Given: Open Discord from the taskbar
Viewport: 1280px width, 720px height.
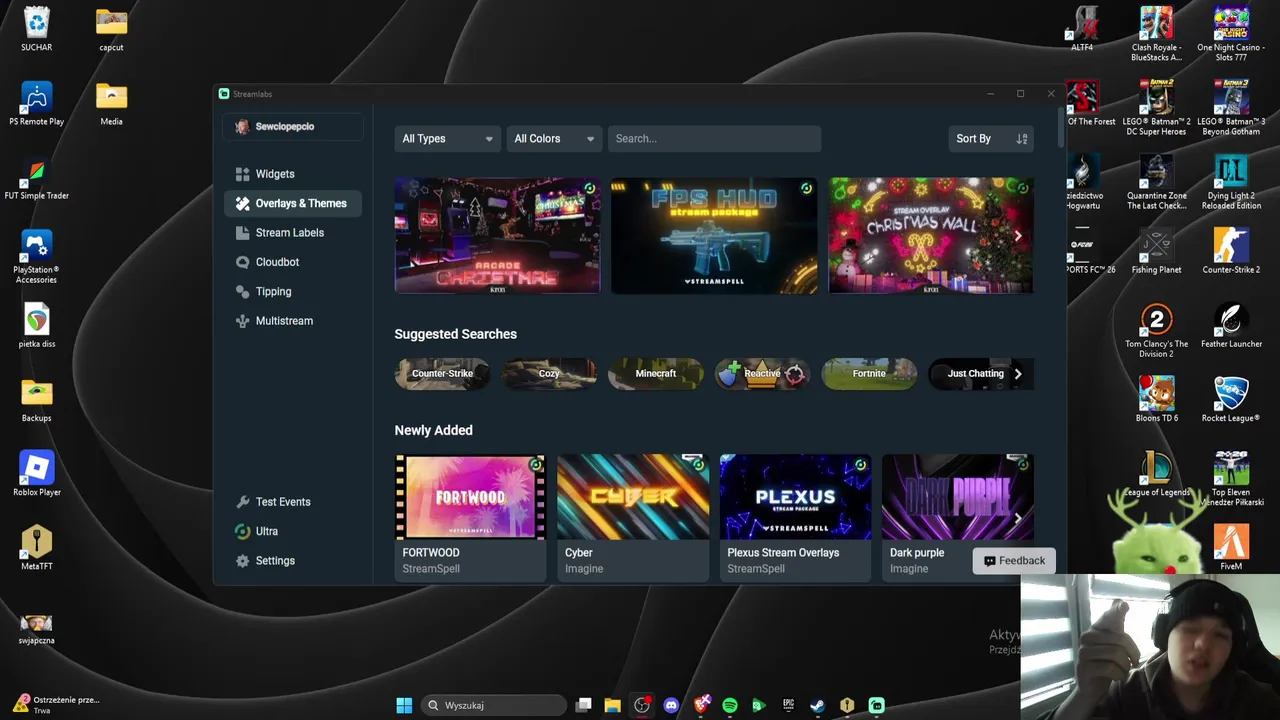Looking at the screenshot, I should point(671,705).
